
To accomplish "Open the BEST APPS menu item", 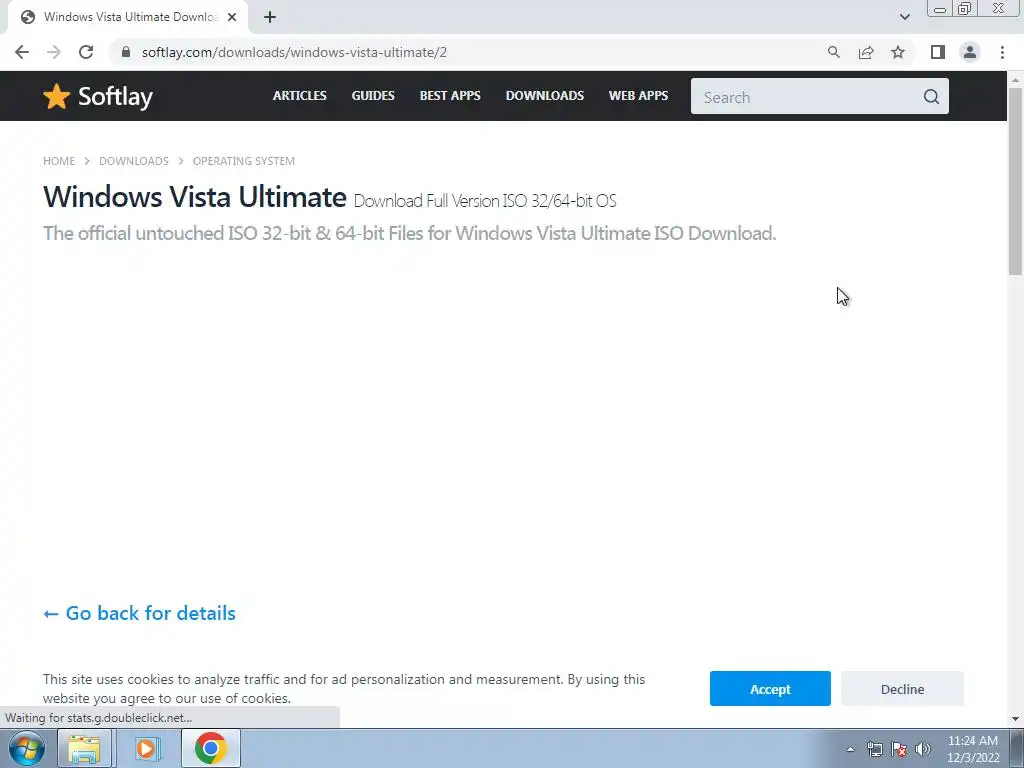I will point(450,95).
